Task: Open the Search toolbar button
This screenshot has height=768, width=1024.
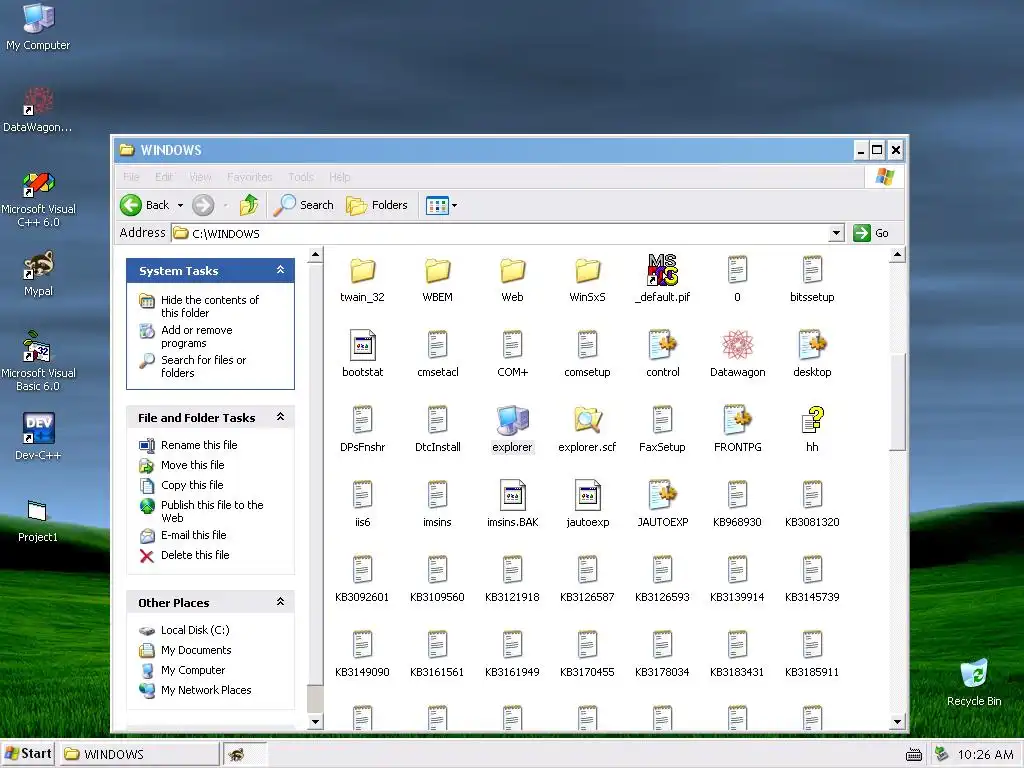Action: coord(304,205)
